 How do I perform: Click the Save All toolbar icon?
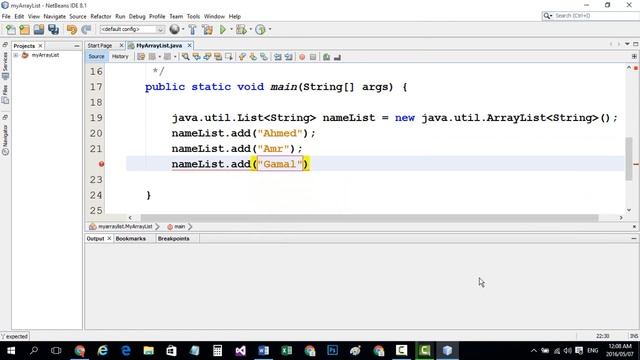[x=53, y=29]
